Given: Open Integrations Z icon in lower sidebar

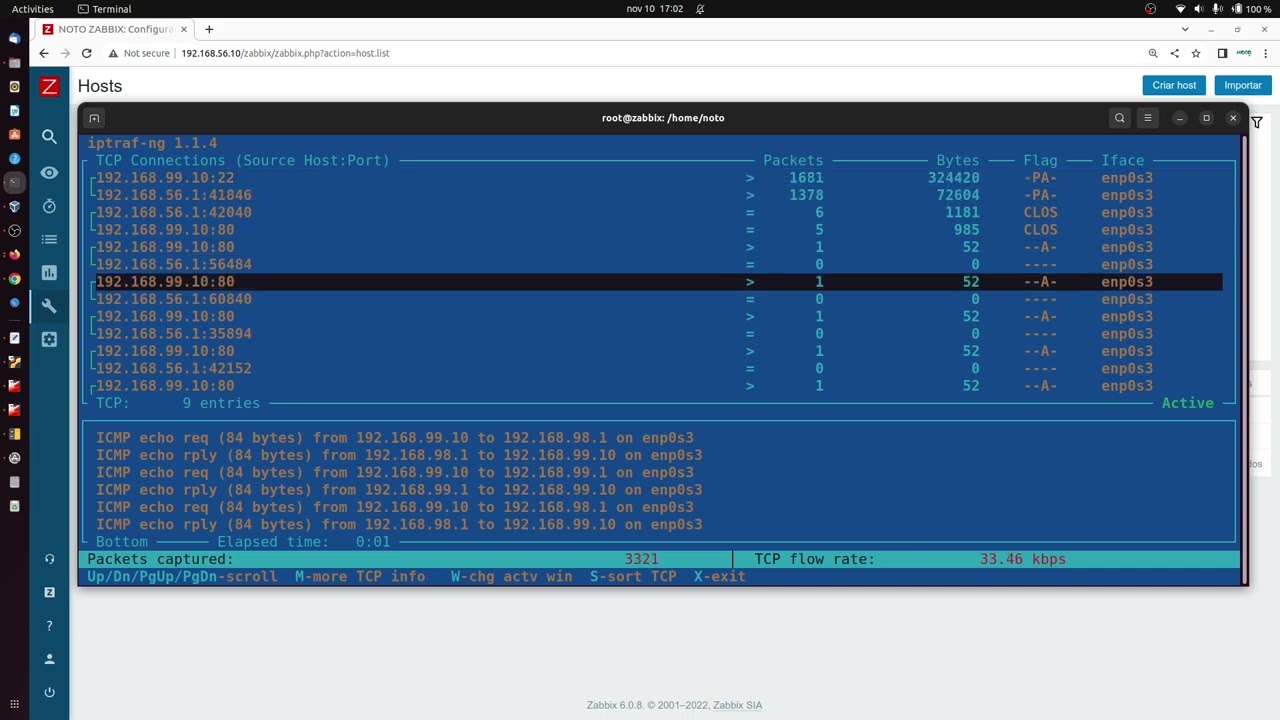Looking at the screenshot, I should click(x=49, y=592).
